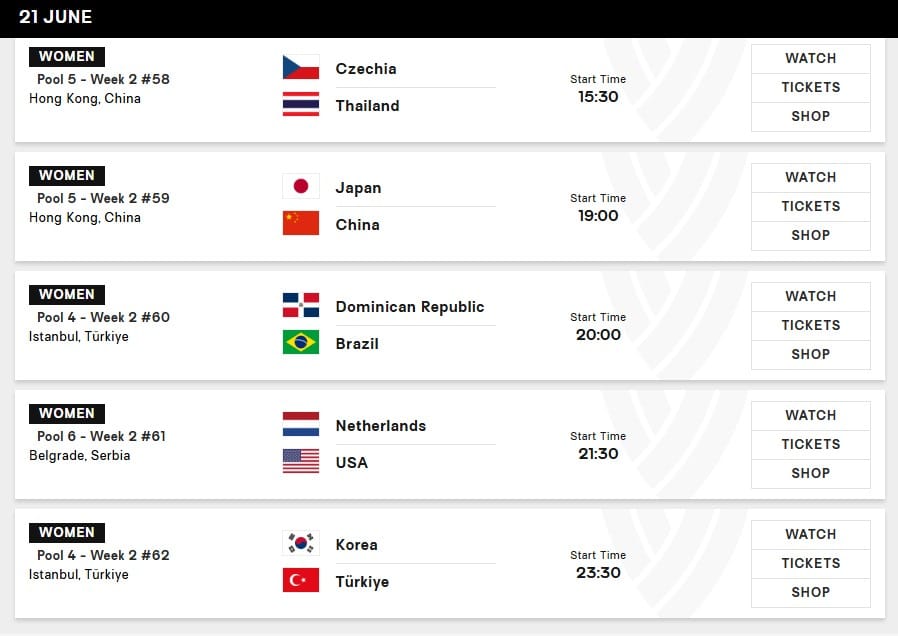Open the Pool 6 - Week 2 #61 match
The image size is (898, 636).
coord(101,436)
